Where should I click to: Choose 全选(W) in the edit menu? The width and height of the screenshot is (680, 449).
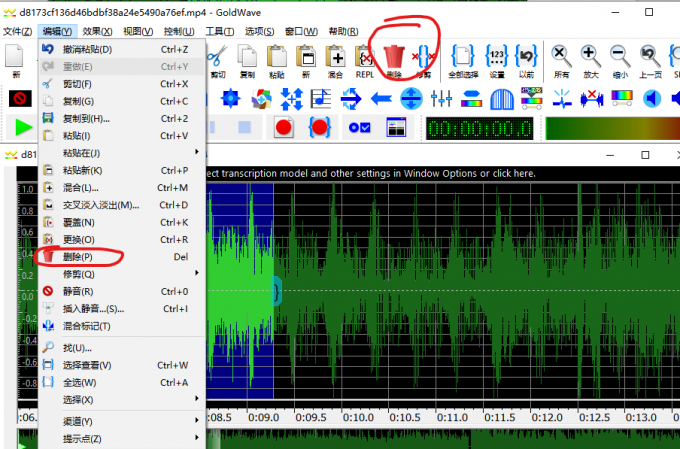(121, 383)
